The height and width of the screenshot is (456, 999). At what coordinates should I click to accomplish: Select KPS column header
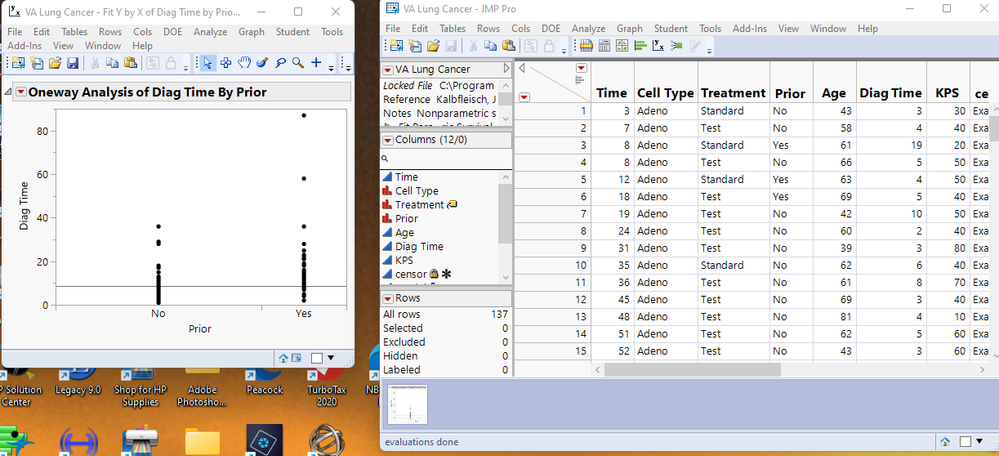pyautogui.click(x=947, y=93)
